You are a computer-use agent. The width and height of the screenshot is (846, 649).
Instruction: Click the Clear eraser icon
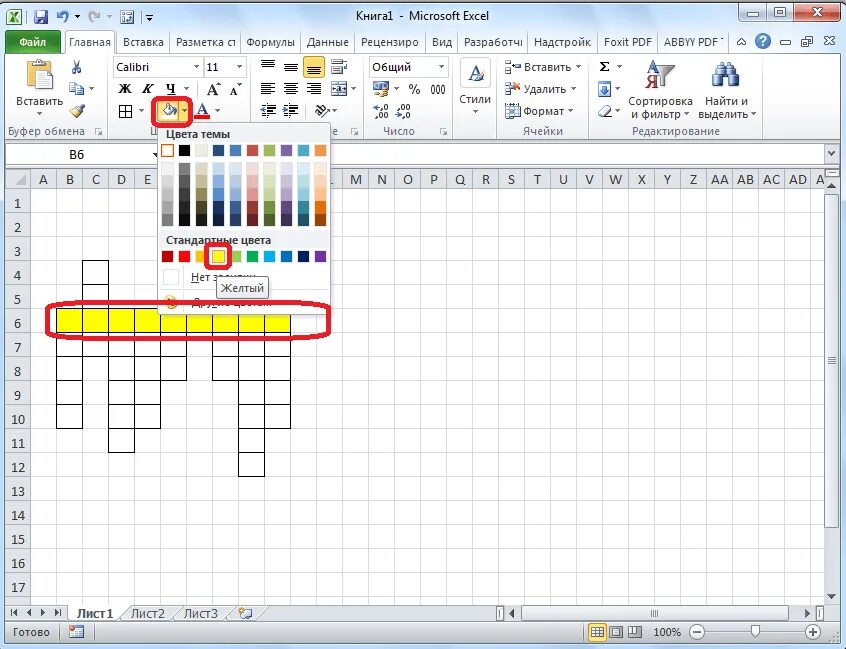[x=605, y=111]
